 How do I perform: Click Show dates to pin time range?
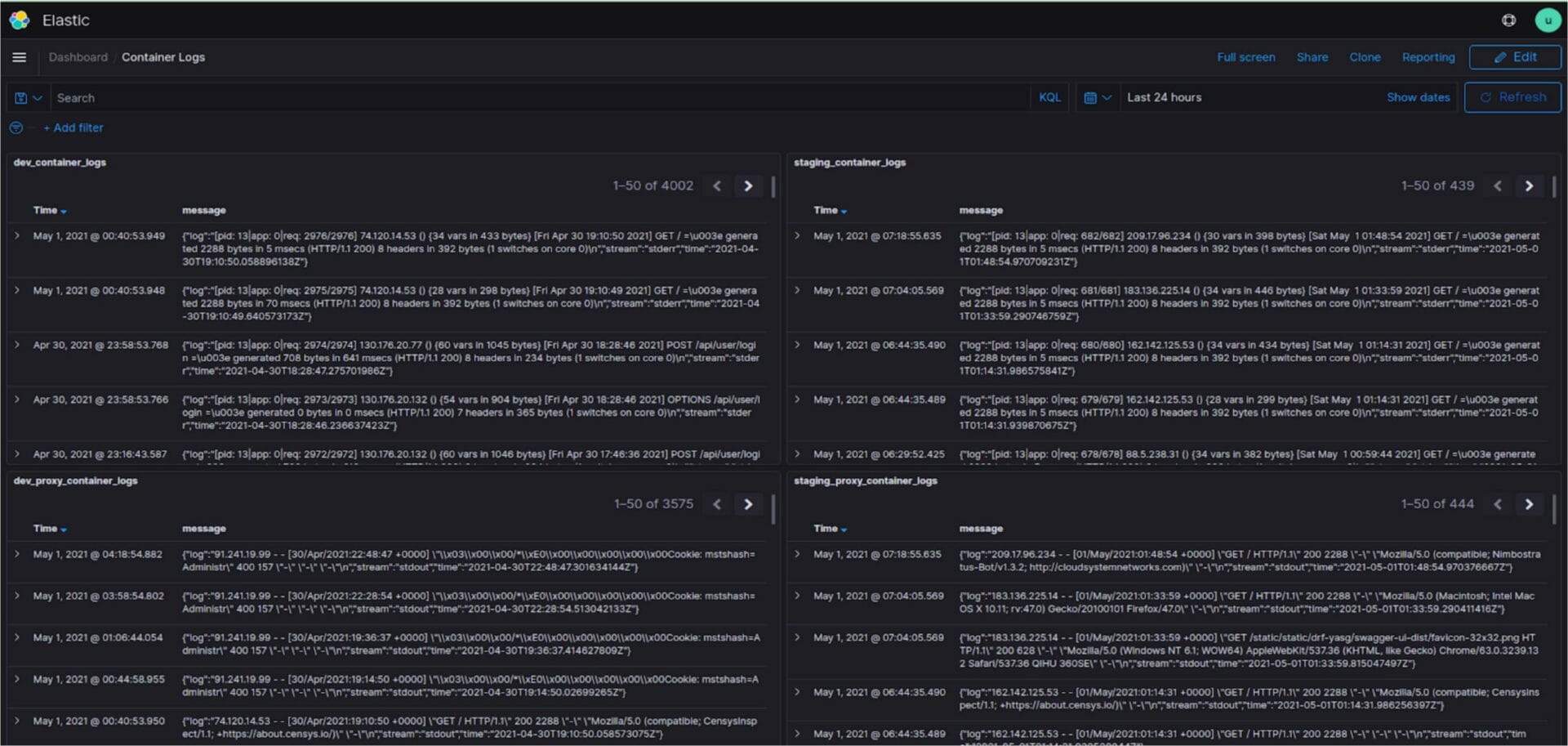point(1419,97)
